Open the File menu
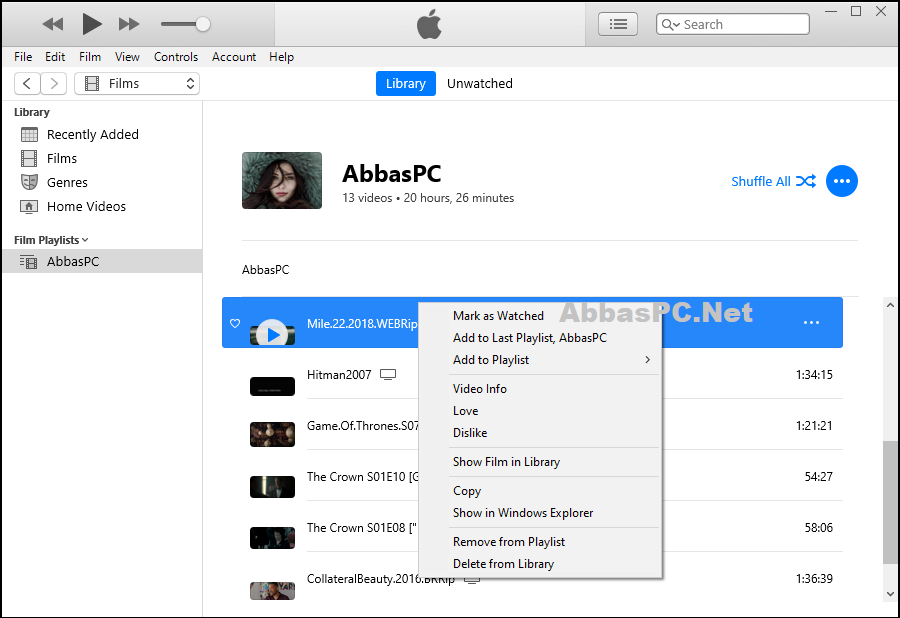The image size is (900, 618). click(x=23, y=57)
